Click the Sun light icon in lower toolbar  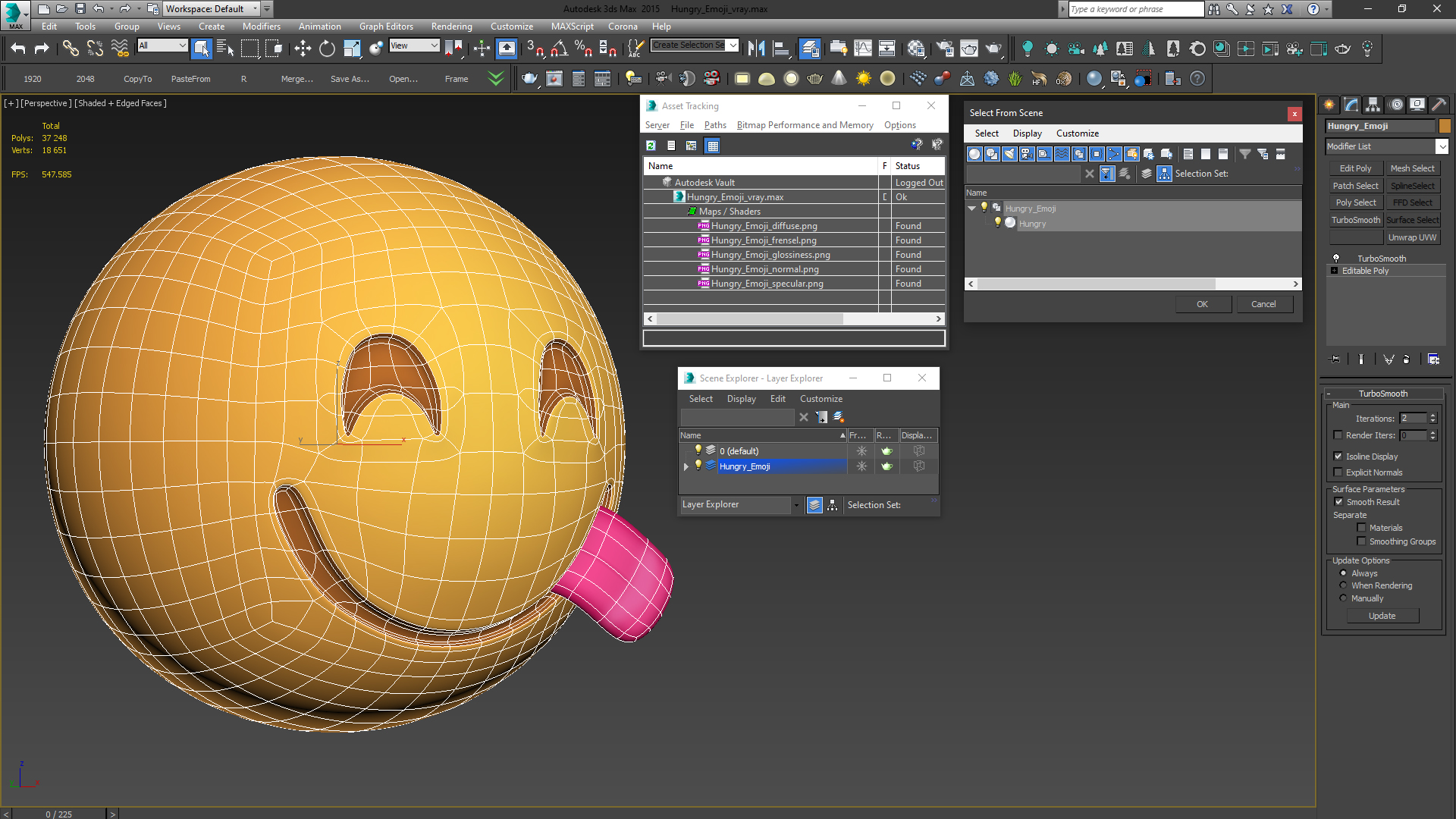(x=864, y=78)
